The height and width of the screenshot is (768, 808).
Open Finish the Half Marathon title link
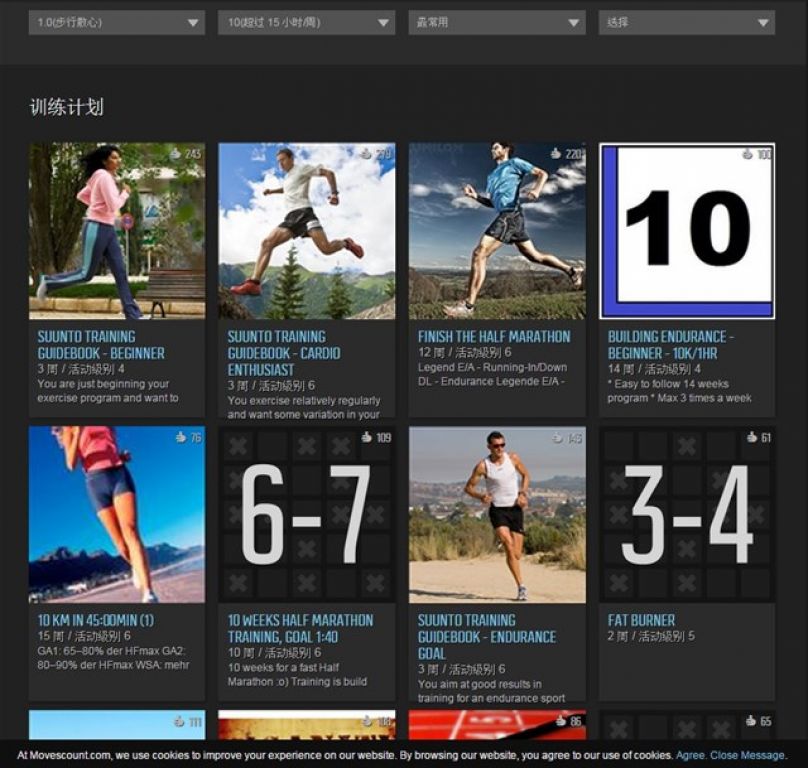coord(494,337)
